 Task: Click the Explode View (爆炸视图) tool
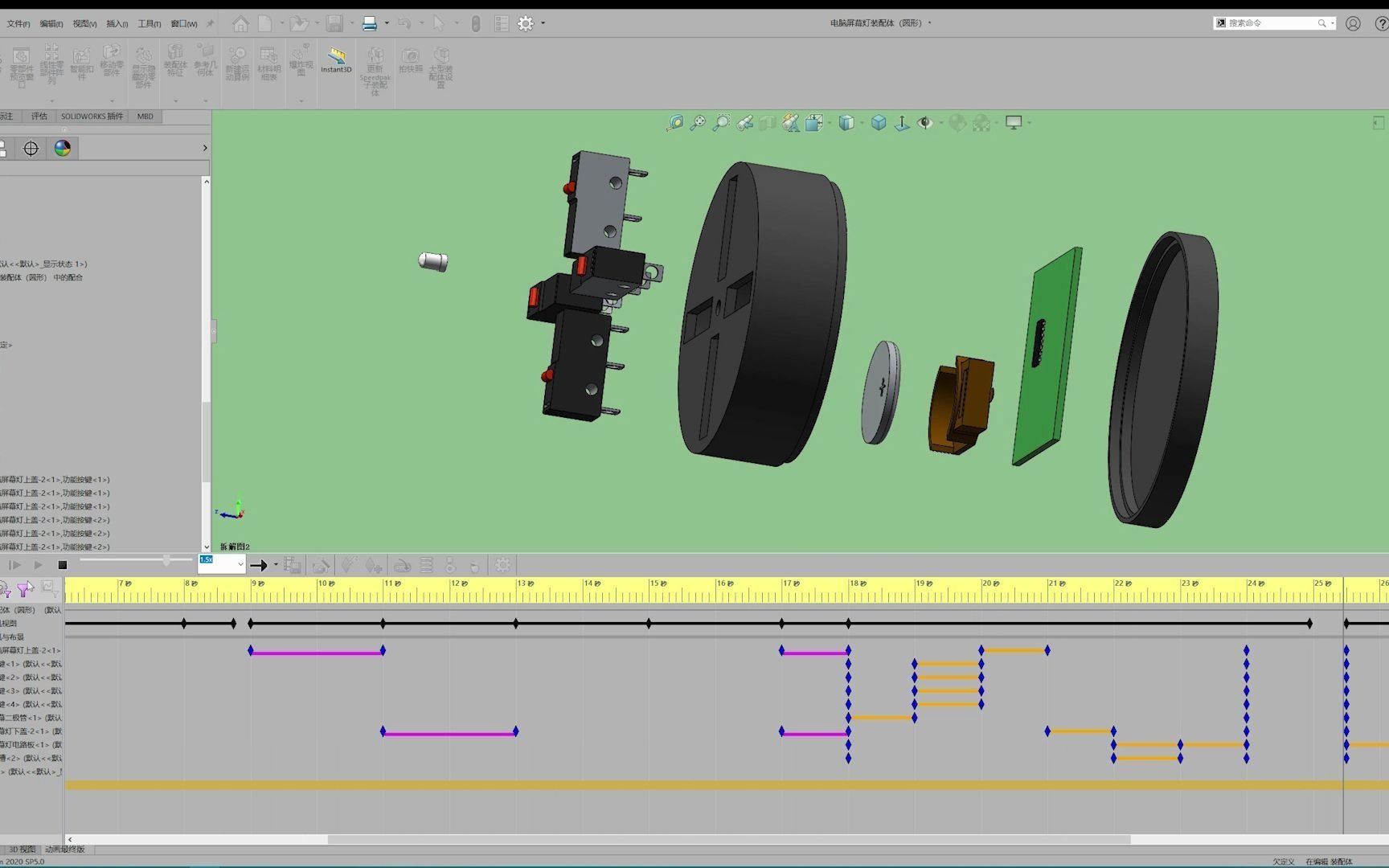301,61
